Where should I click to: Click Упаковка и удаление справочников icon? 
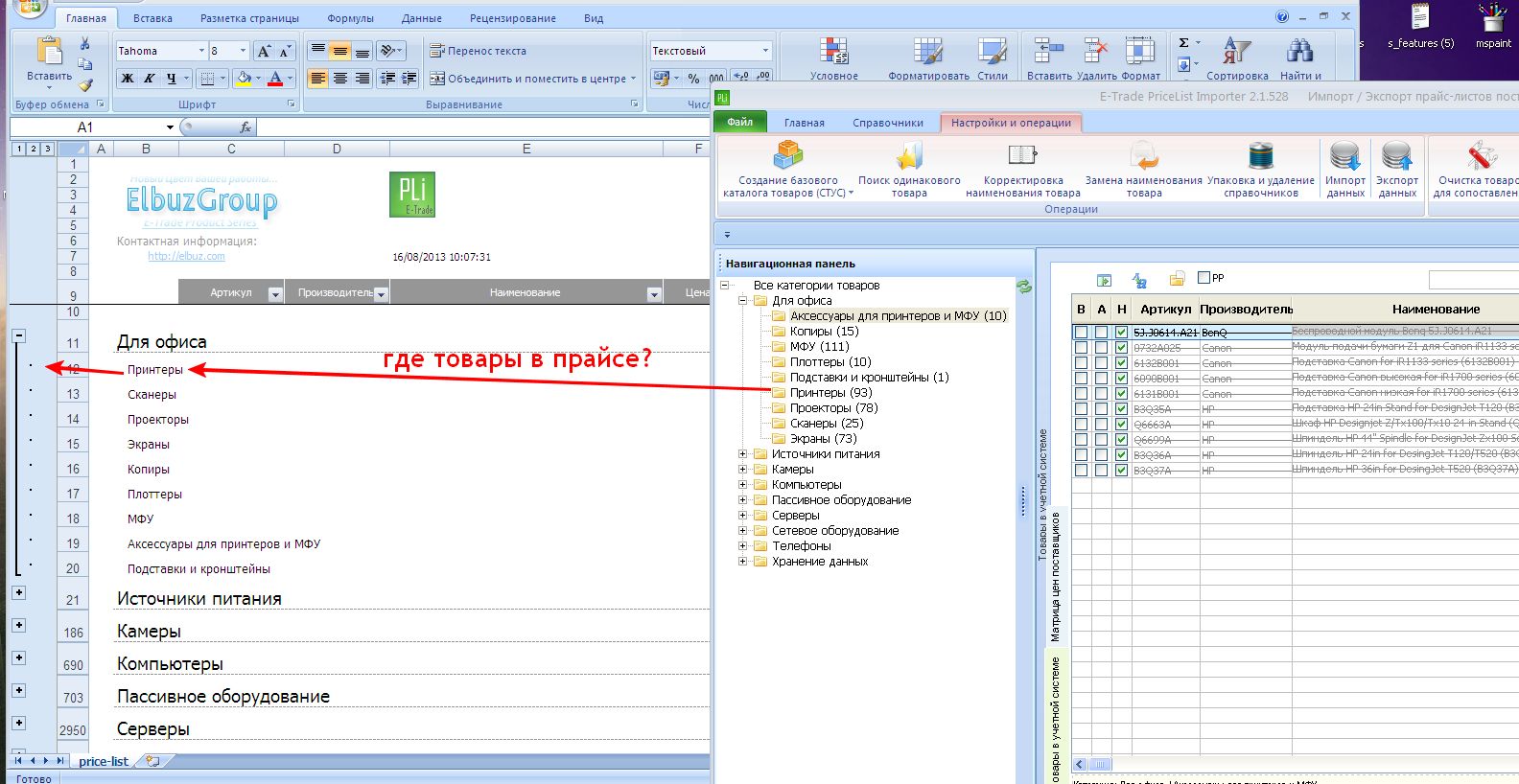click(x=1260, y=154)
